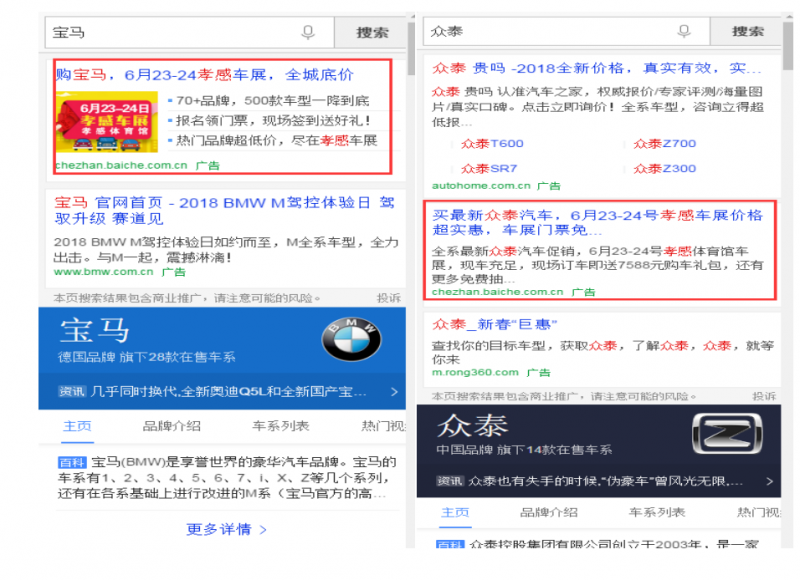Open the 宝马 官网首页 BMW M驾控体验日 result

[224, 211]
